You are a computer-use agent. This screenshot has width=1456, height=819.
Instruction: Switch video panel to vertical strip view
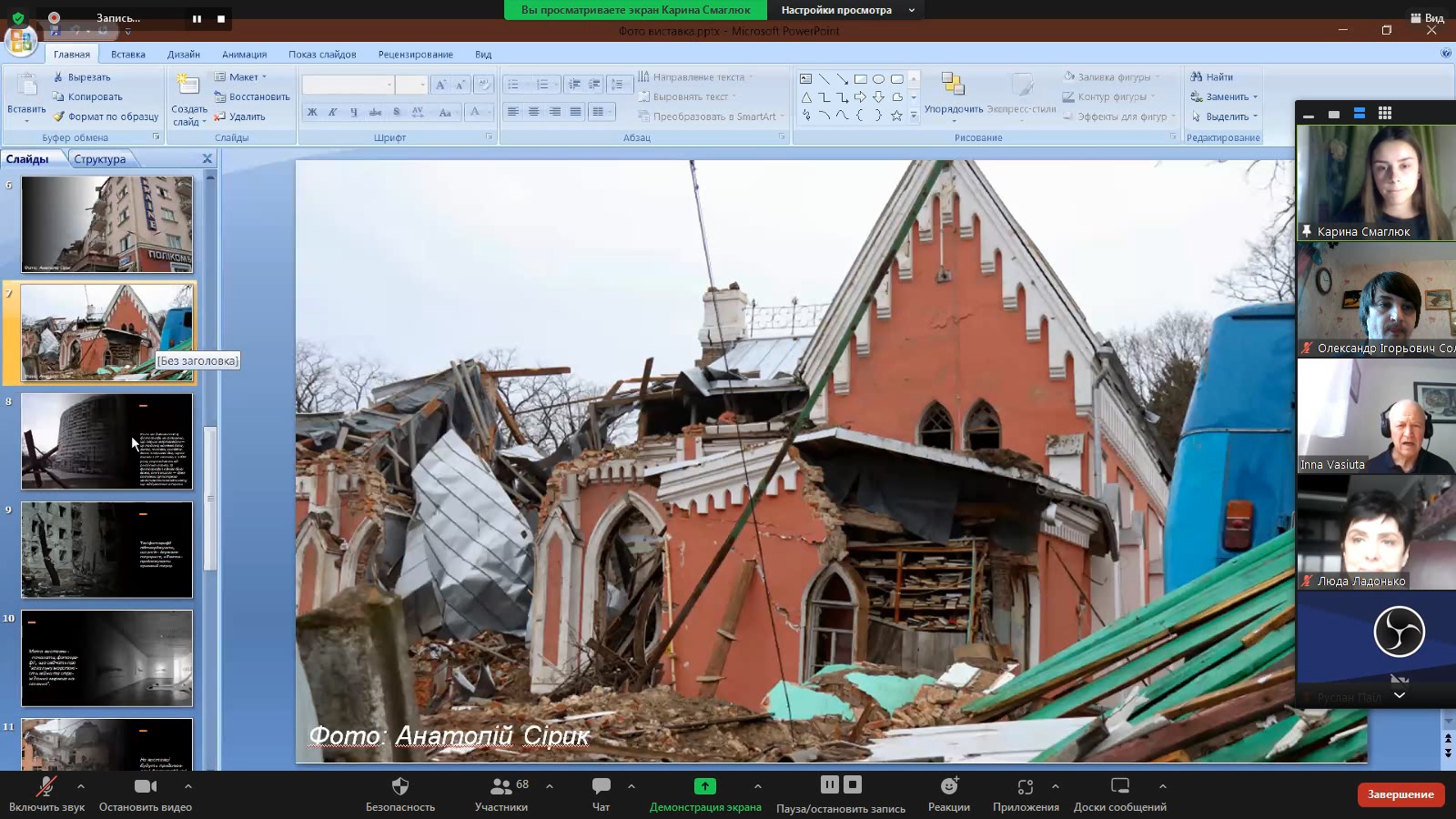point(1360,114)
